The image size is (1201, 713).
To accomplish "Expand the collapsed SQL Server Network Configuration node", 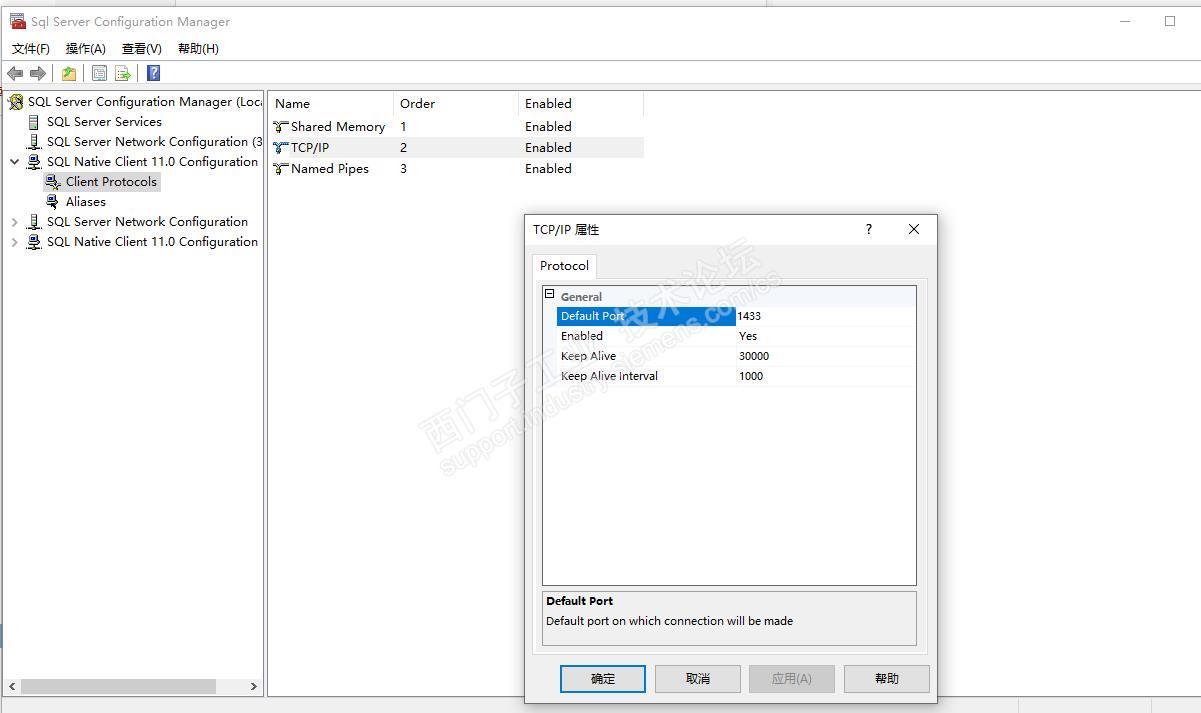I will pyautogui.click(x=15, y=222).
